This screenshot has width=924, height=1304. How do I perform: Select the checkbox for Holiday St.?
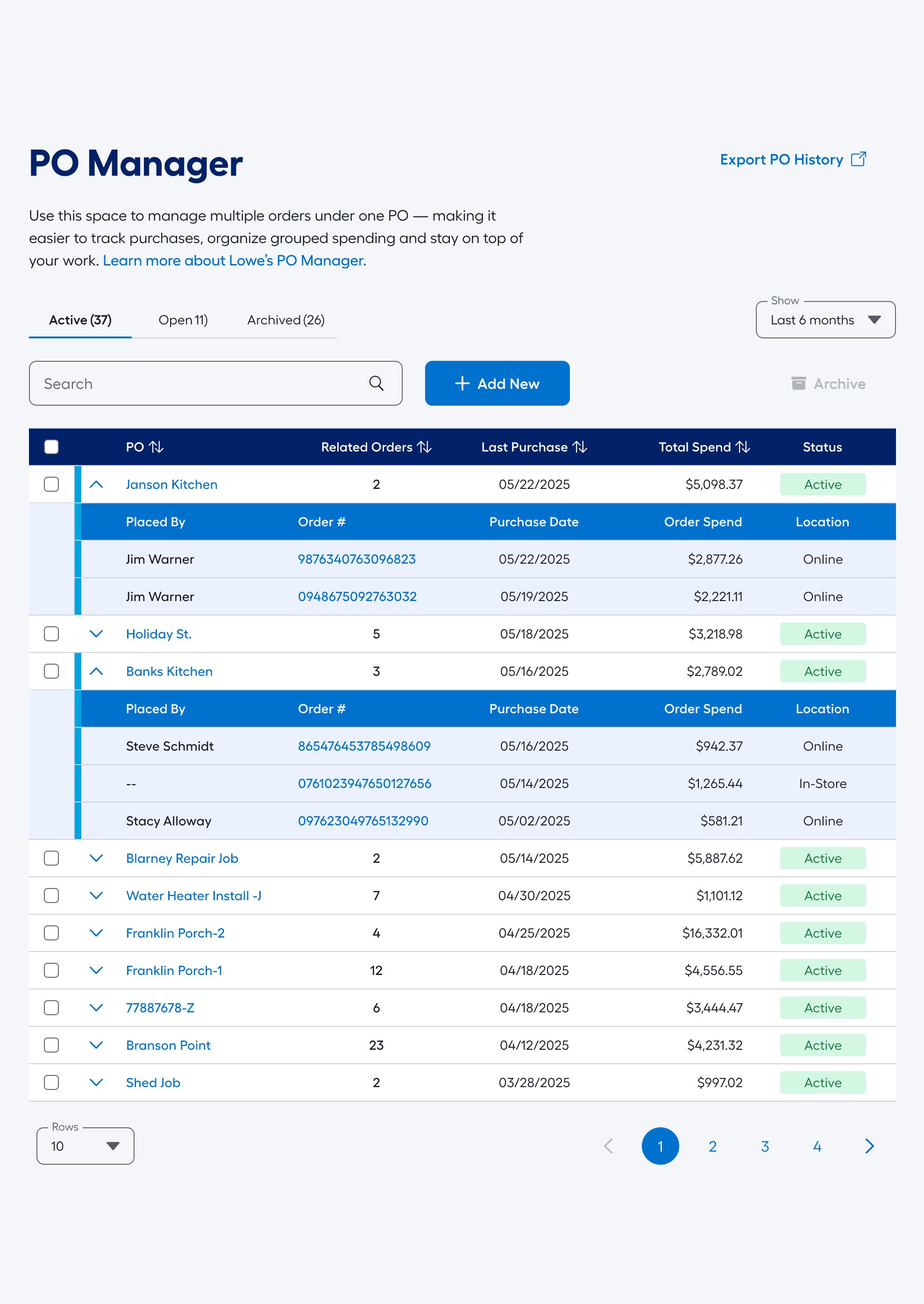51,633
